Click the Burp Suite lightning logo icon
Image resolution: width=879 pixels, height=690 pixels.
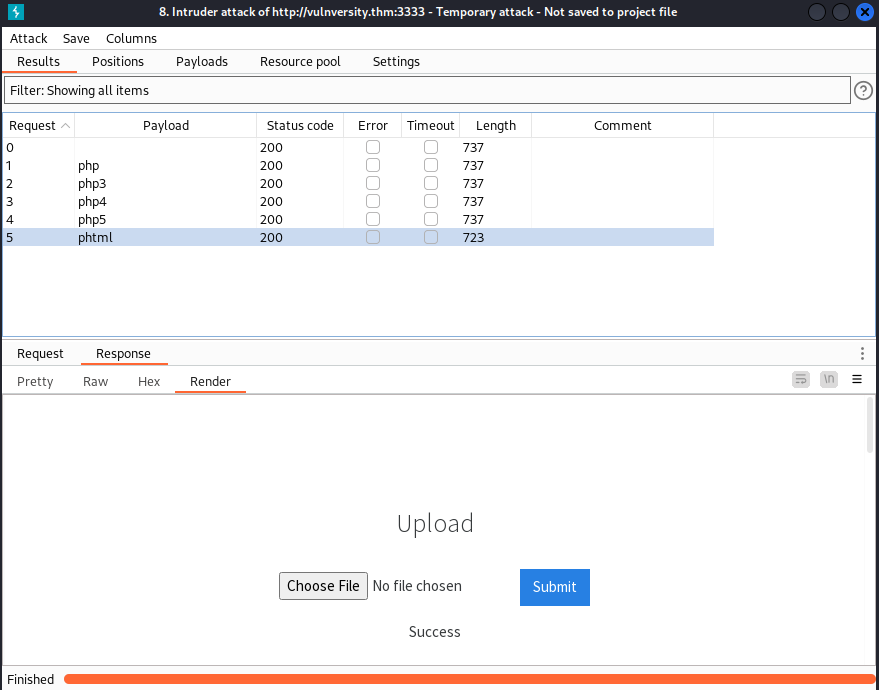[x=16, y=12]
